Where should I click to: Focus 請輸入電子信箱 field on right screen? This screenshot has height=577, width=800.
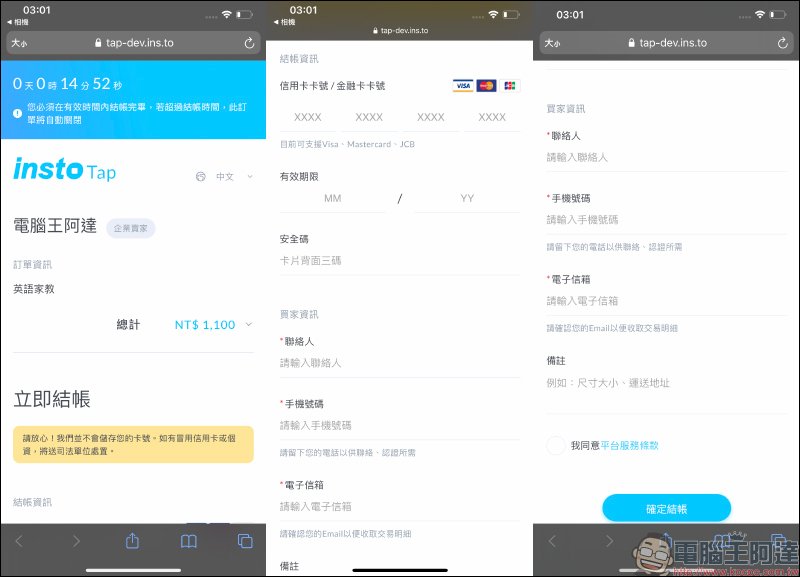click(x=667, y=301)
